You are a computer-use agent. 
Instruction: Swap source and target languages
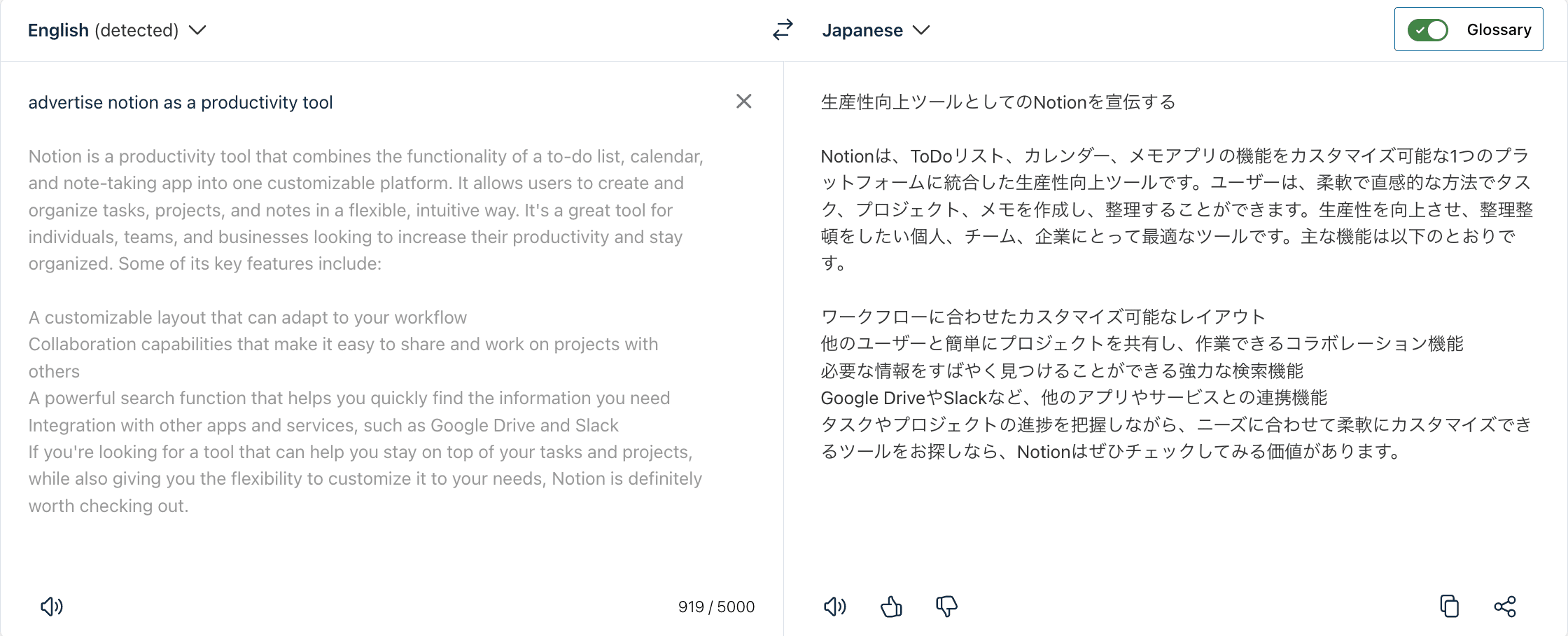point(783,29)
